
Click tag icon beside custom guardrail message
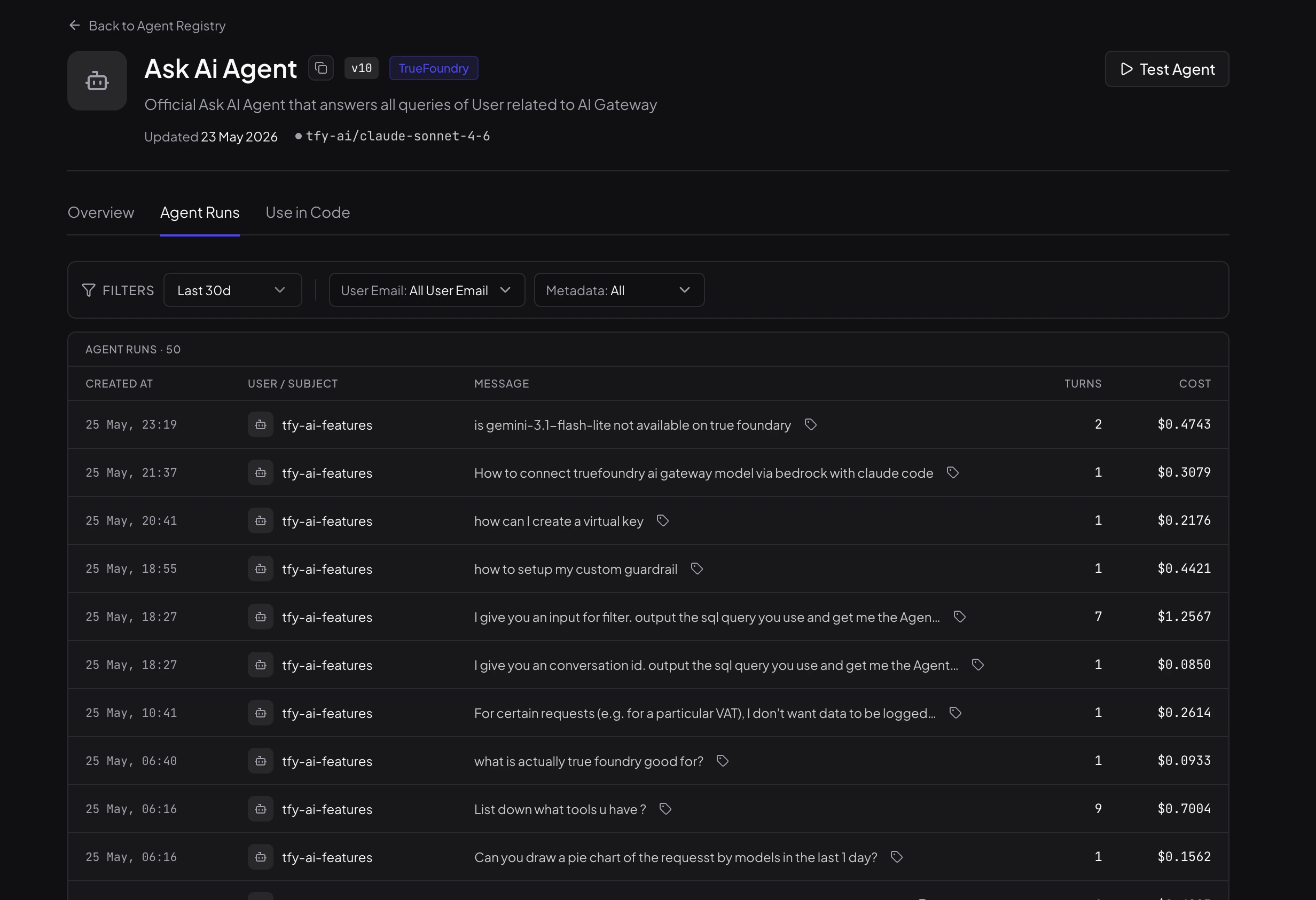coord(696,569)
